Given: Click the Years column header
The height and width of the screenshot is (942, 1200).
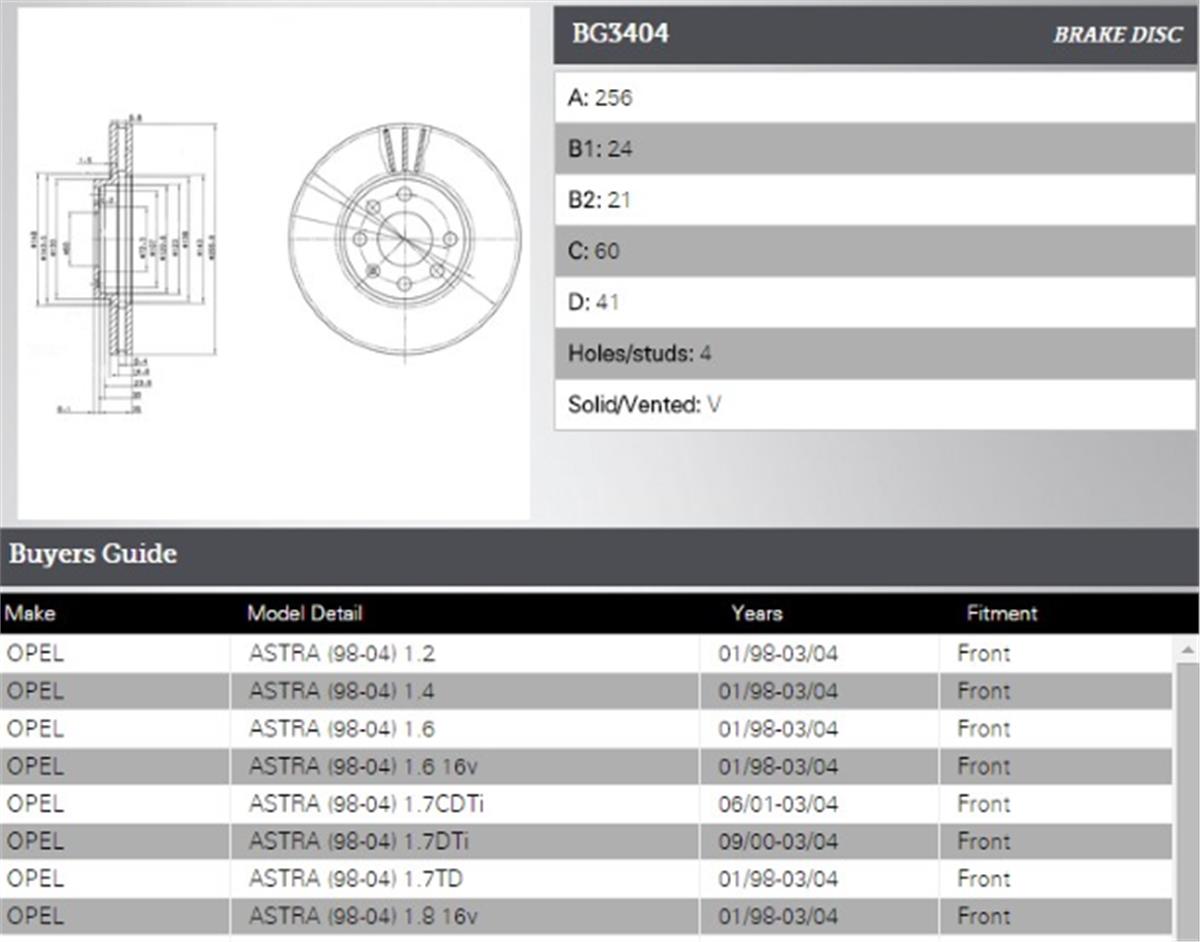Looking at the screenshot, I should pos(756,613).
